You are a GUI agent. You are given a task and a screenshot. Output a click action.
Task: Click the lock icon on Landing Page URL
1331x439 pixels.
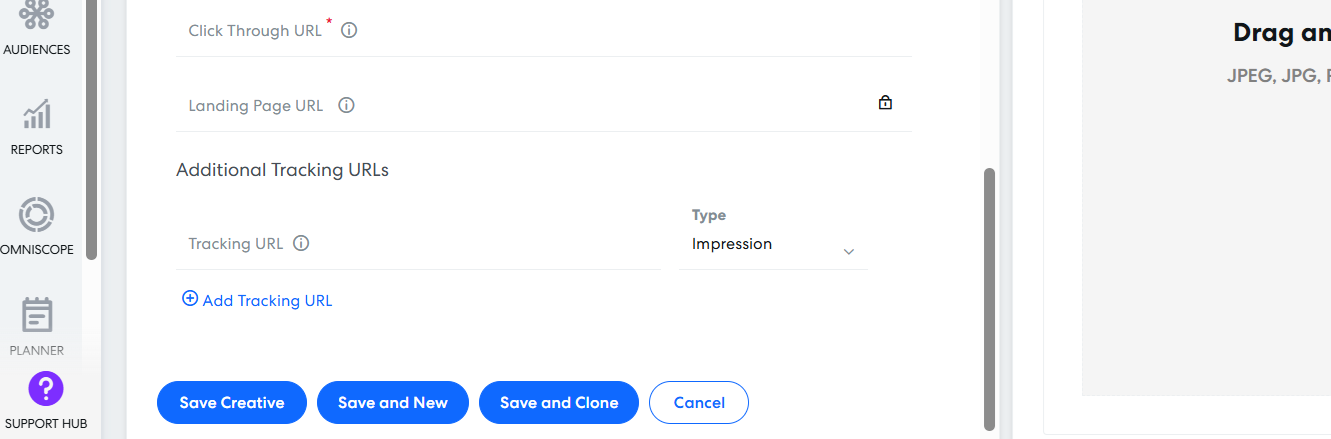click(885, 102)
